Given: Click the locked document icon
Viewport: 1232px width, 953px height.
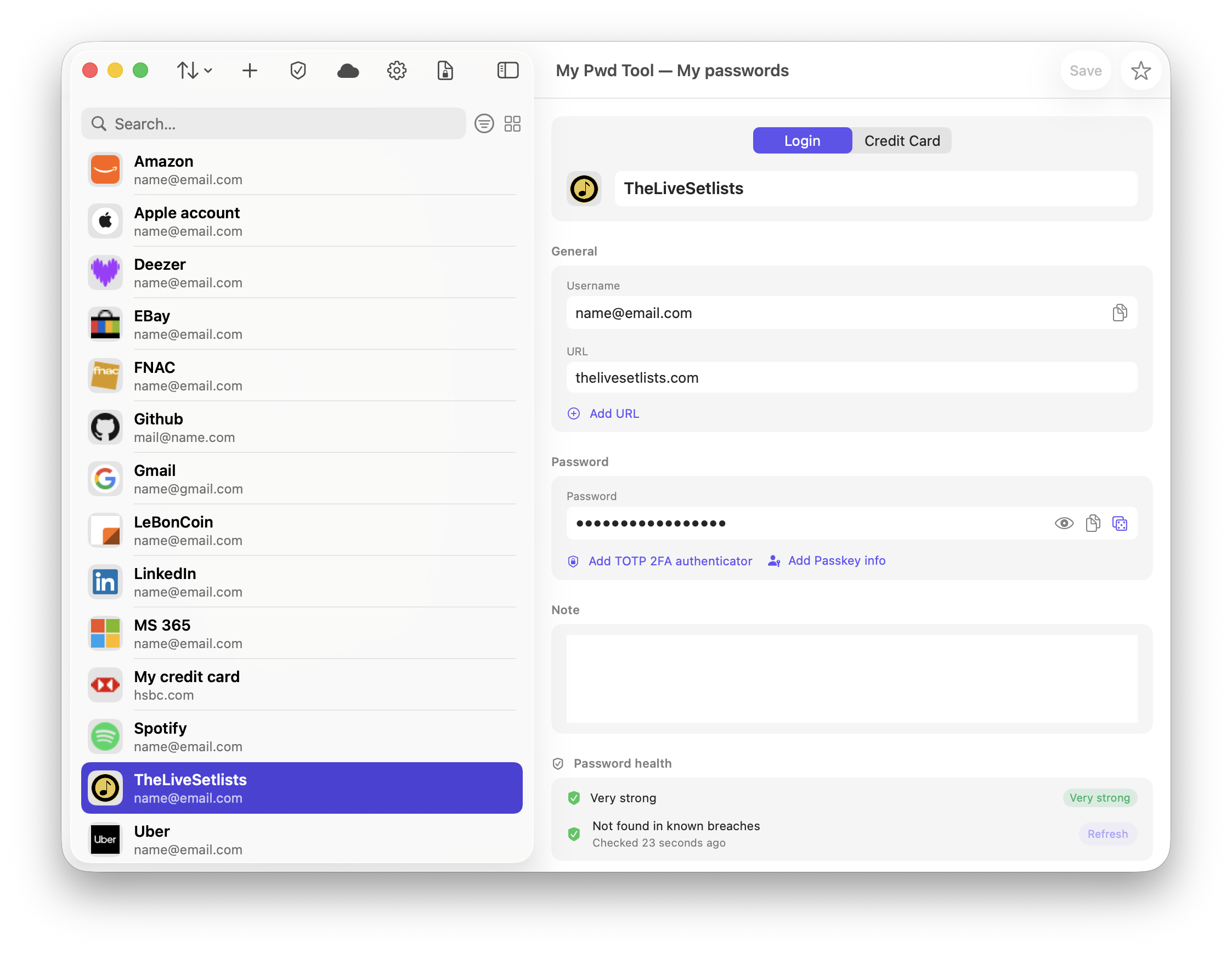Looking at the screenshot, I should [x=445, y=71].
